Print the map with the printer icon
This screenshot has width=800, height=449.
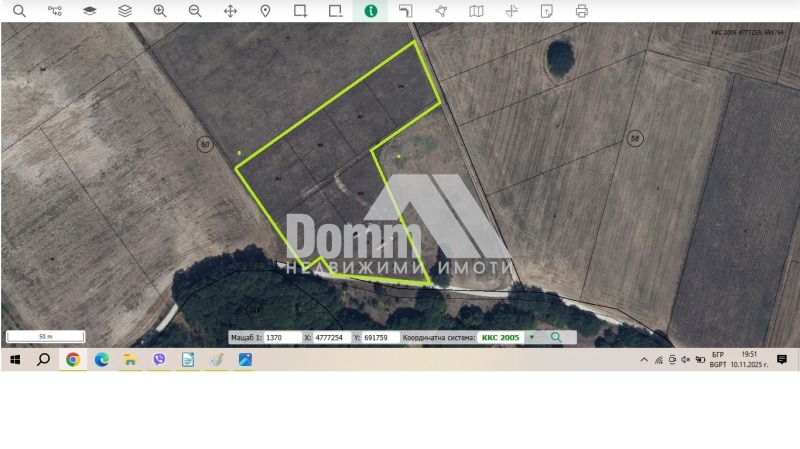(582, 11)
